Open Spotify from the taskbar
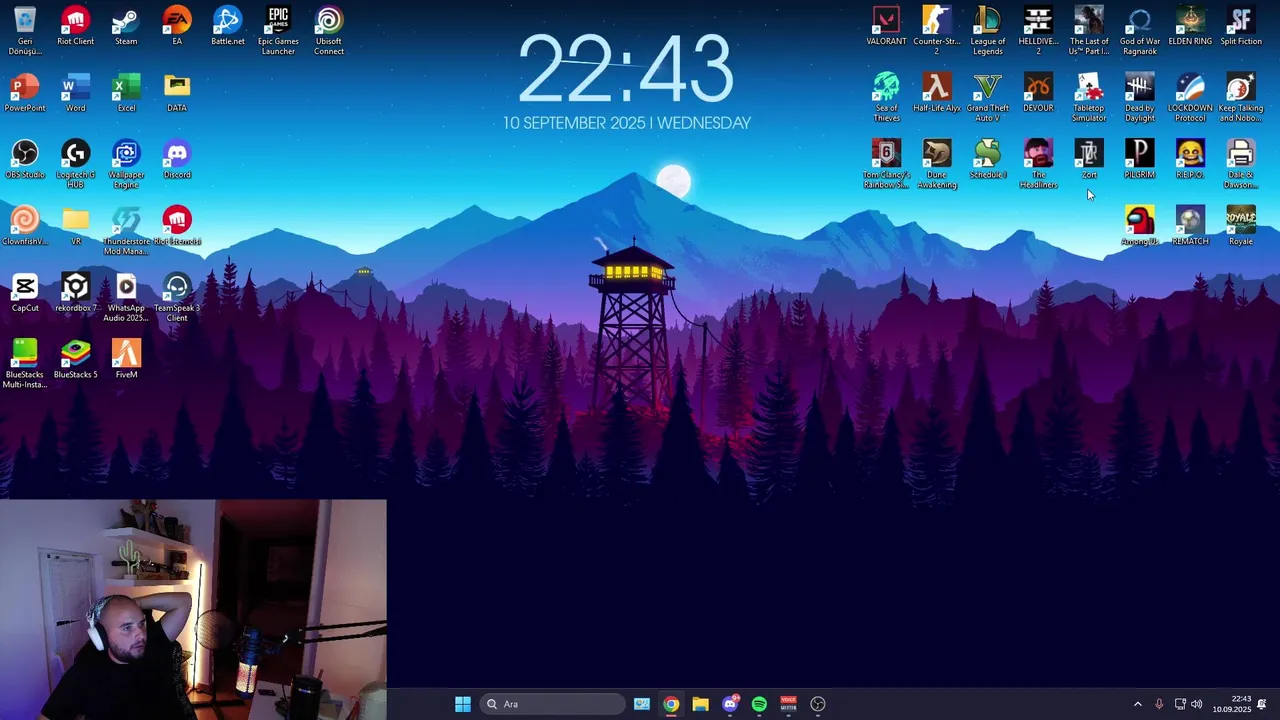This screenshot has height=720, width=1280. click(759, 704)
